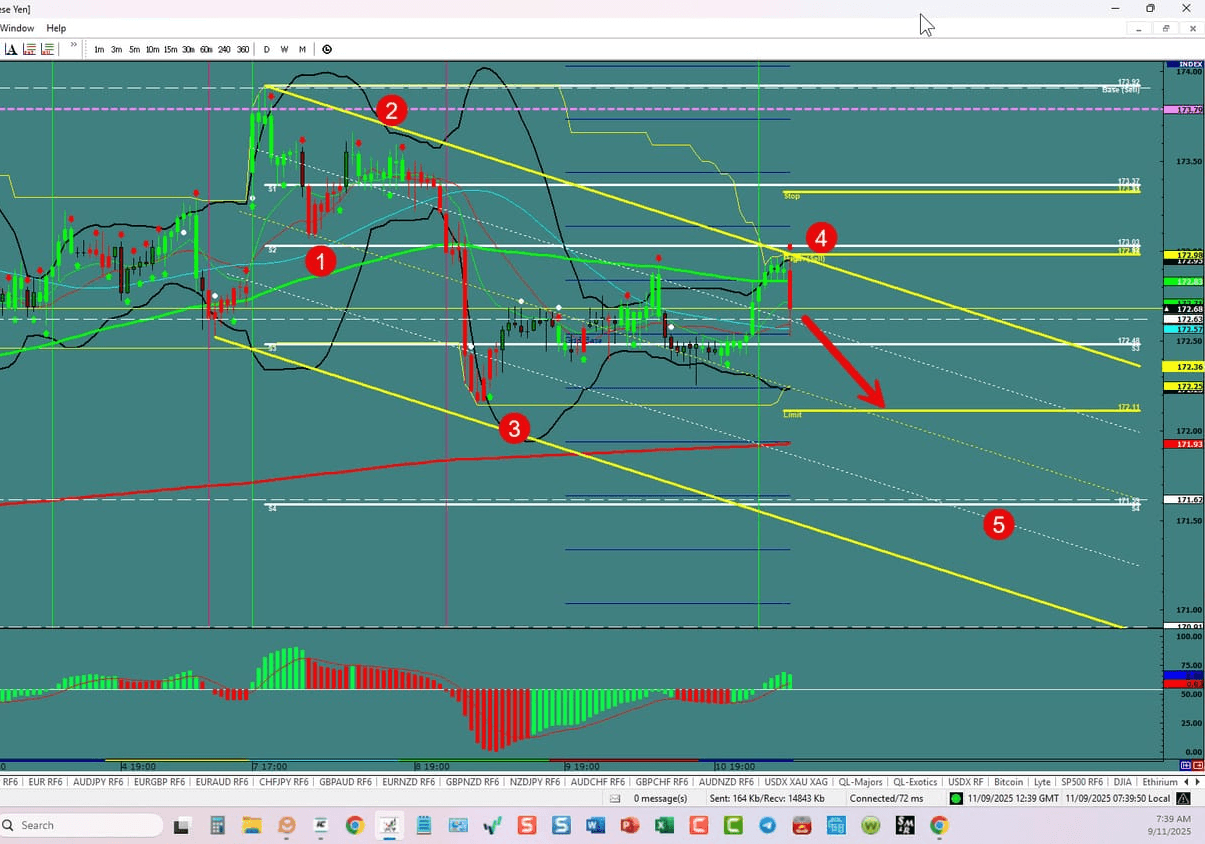This screenshot has width=1205, height=844.
Task: Launch Excel from the taskbar
Action: [x=663, y=826]
